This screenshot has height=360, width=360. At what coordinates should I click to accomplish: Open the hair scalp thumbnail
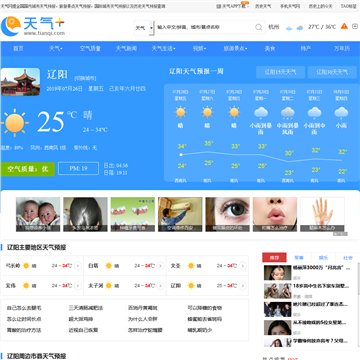click(85, 214)
